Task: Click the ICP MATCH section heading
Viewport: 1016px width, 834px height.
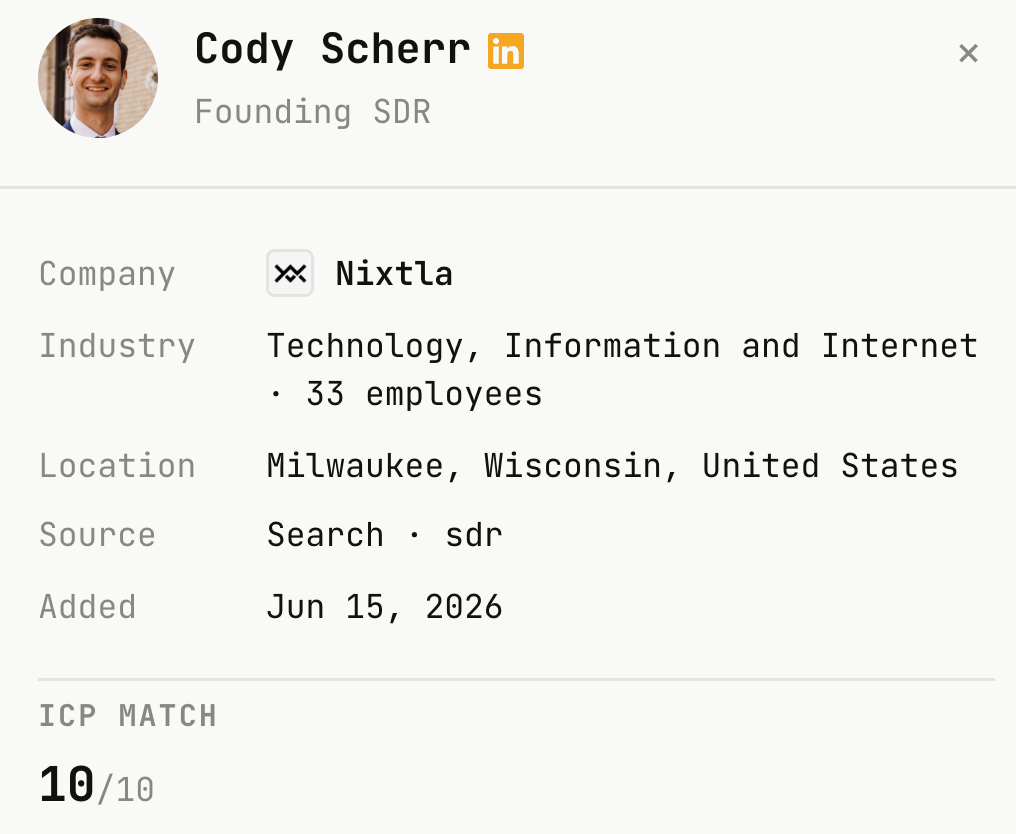Action: (128, 716)
